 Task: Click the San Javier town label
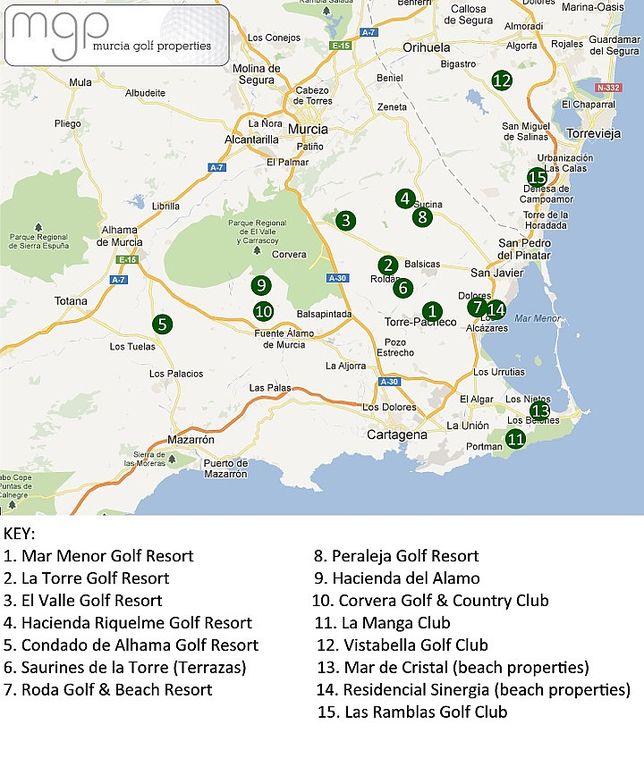click(x=497, y=273)
